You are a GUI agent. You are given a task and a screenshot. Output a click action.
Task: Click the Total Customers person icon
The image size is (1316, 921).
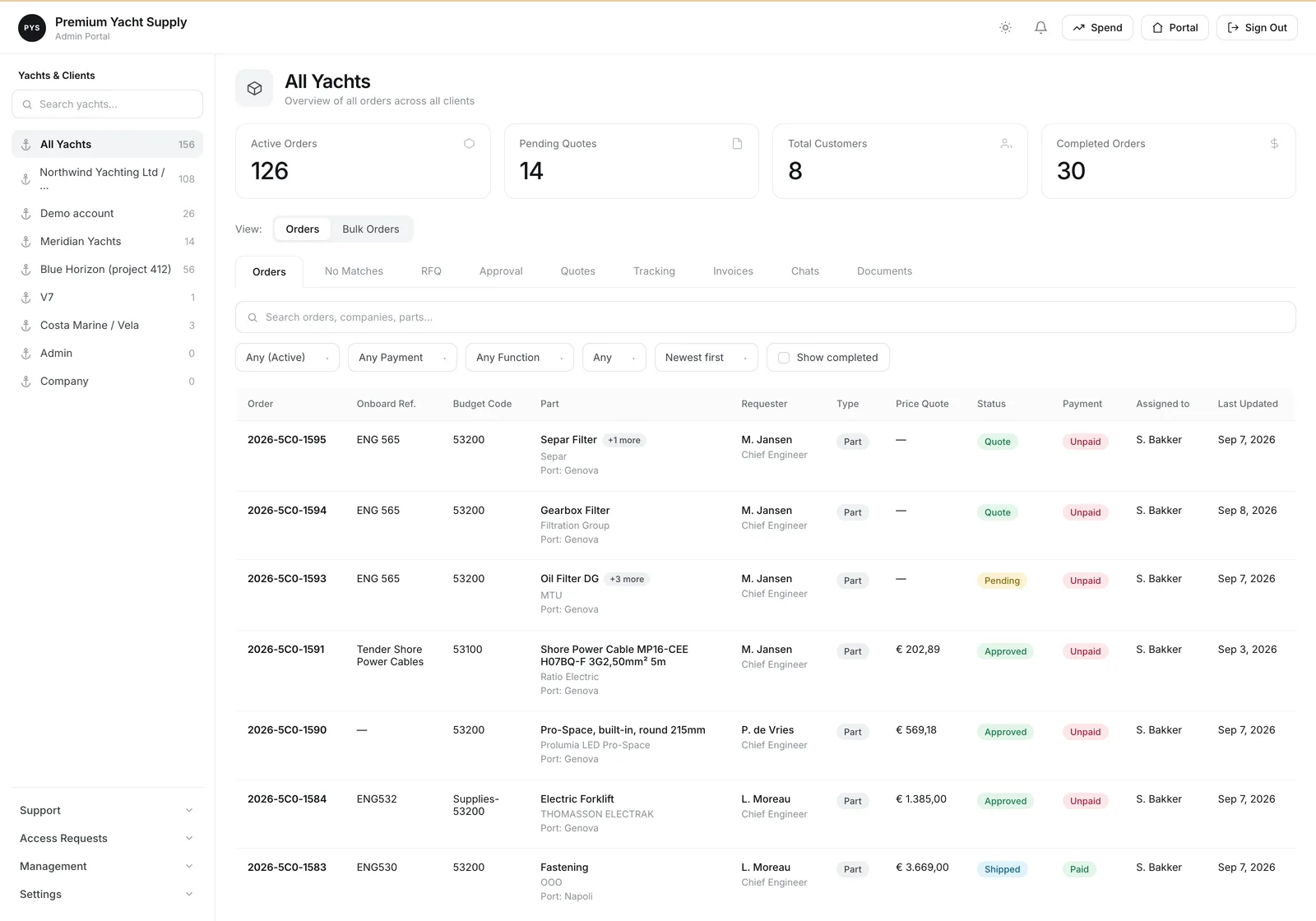[1006, 143]
